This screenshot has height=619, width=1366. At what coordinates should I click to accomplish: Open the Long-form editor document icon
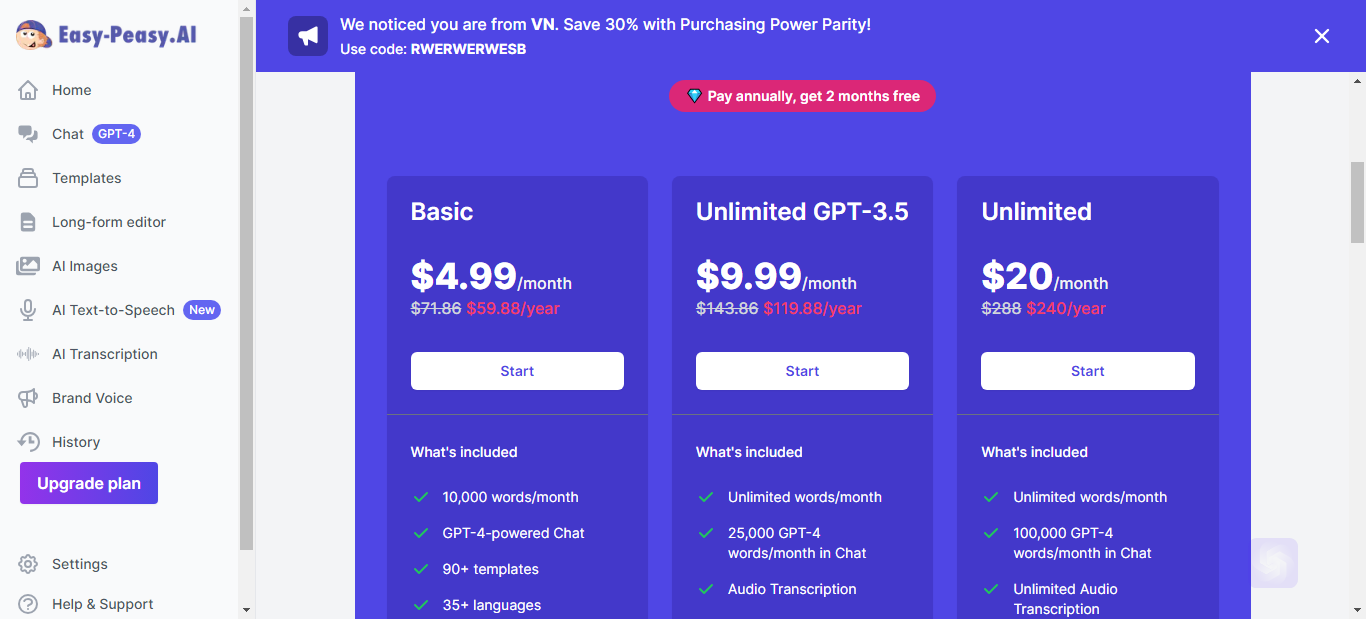click(x=28, y=222)
